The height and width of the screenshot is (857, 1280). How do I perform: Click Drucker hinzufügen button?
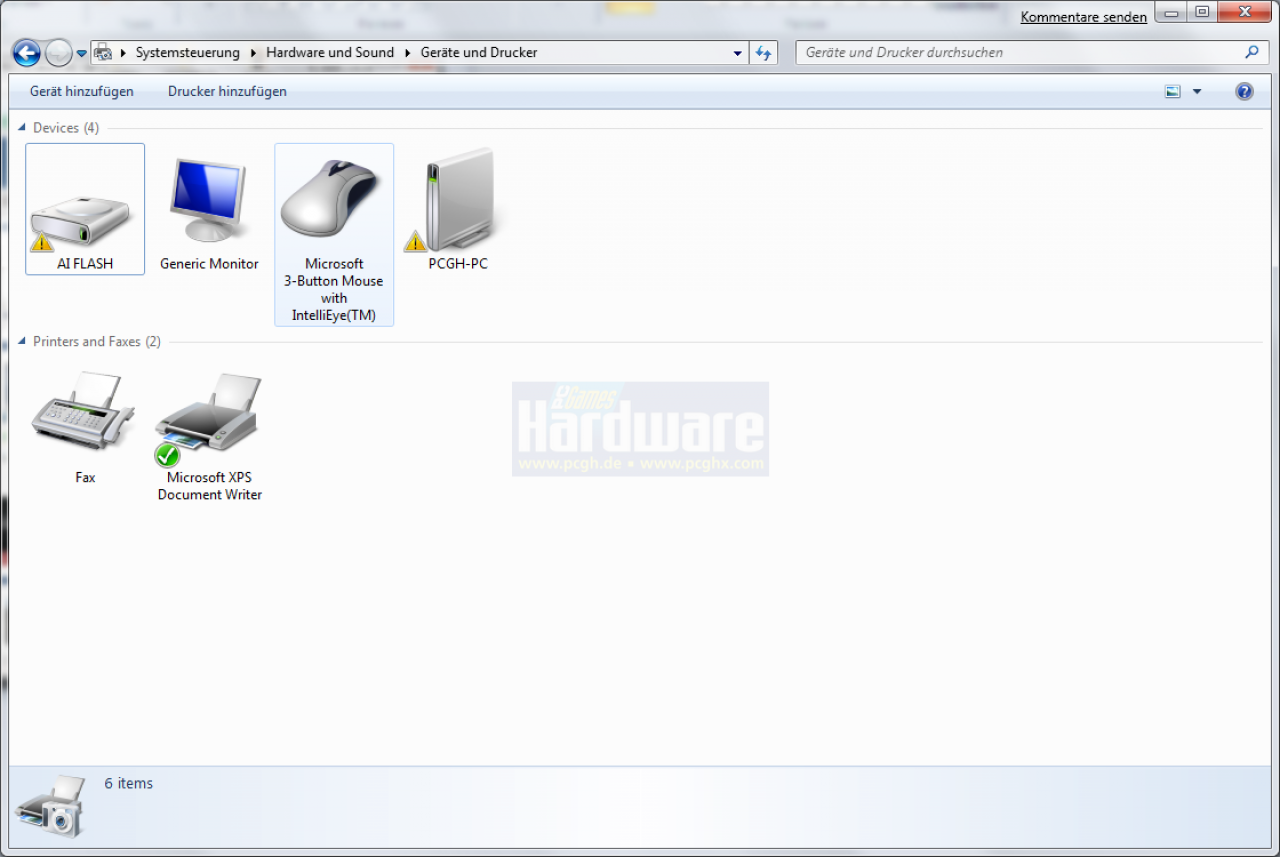[227, 91]
